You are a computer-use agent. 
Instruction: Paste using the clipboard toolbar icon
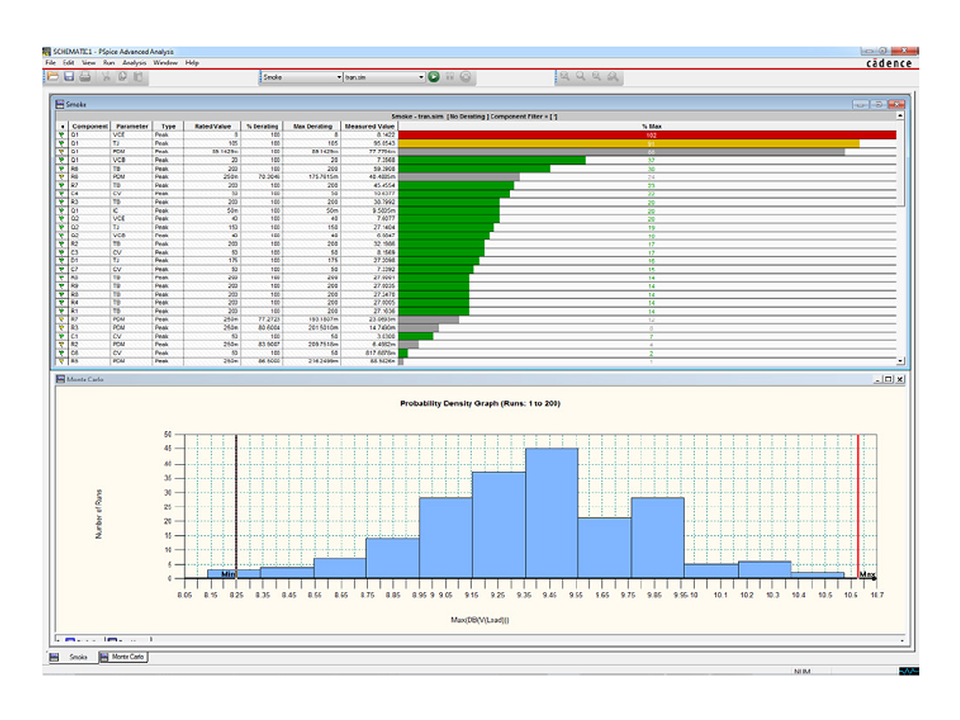138,77
